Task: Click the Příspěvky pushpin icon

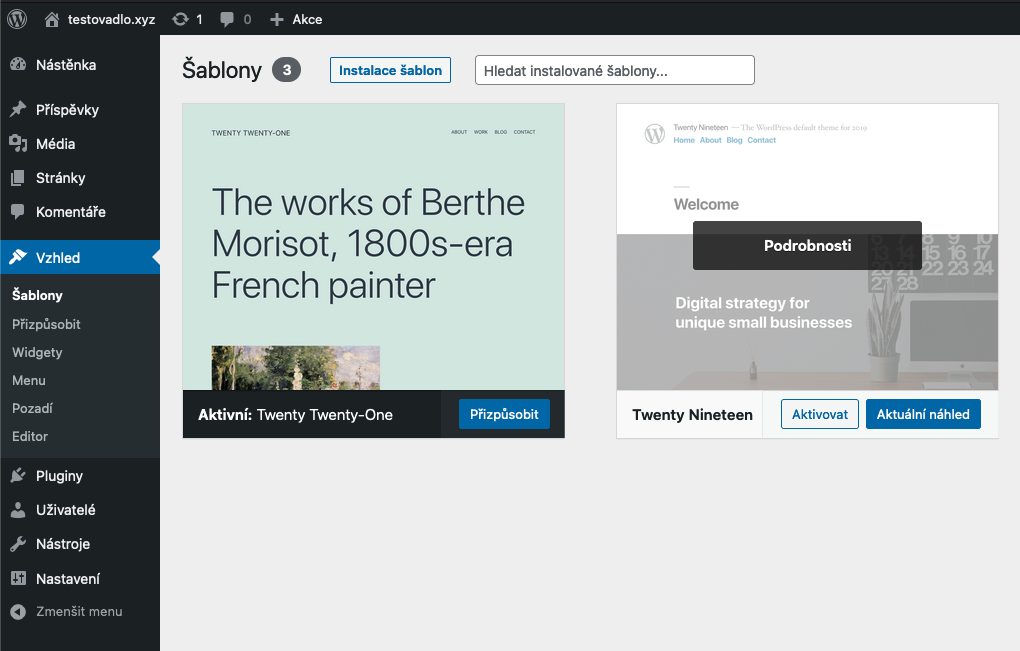Action: click(18, 110)
